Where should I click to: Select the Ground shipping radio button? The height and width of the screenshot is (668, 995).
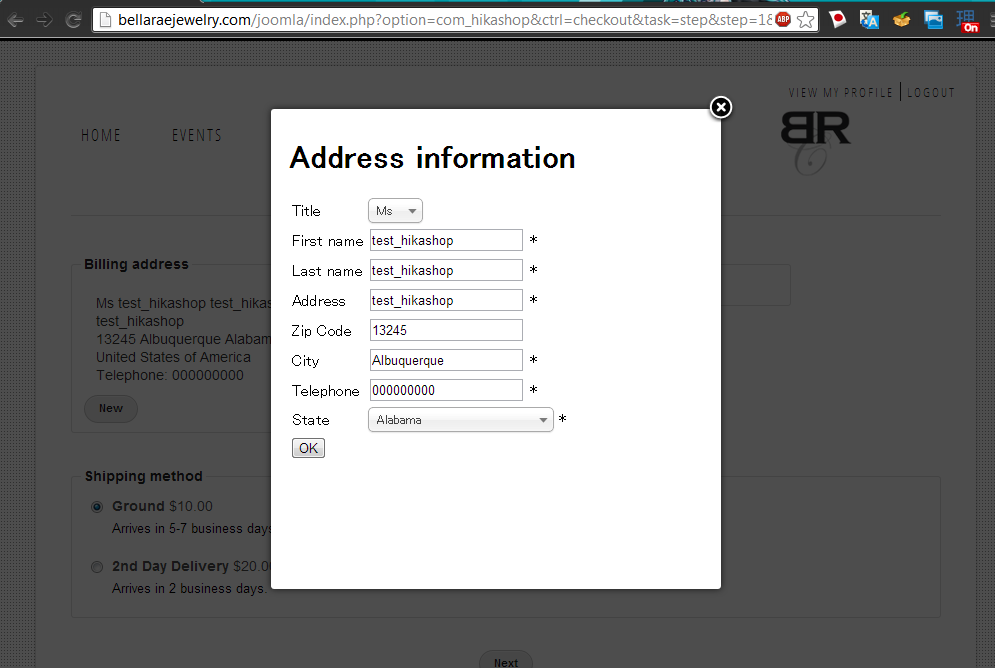pos(97,507)
